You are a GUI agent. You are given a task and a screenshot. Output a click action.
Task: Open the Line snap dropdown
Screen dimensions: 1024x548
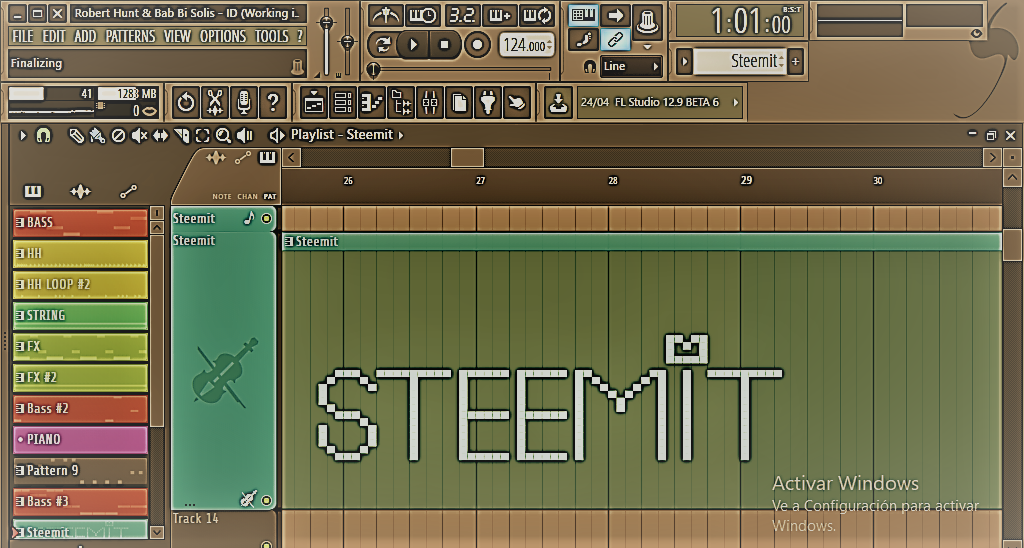click(x=631, y=66)
